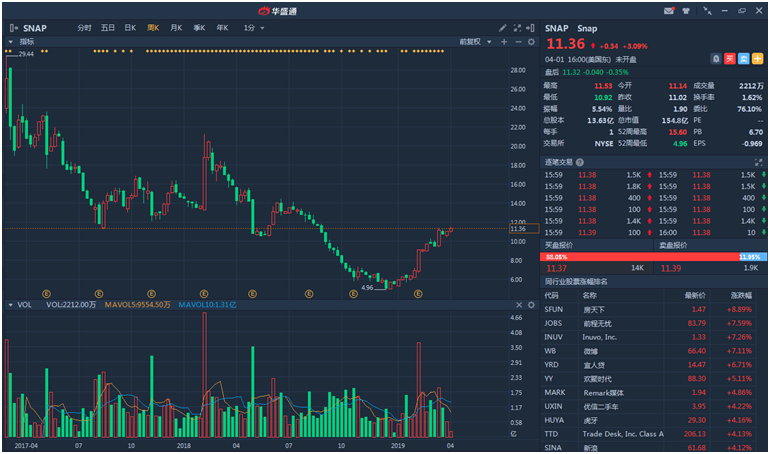
Task: Switch chart to 季K view
Action: (199, 28)
